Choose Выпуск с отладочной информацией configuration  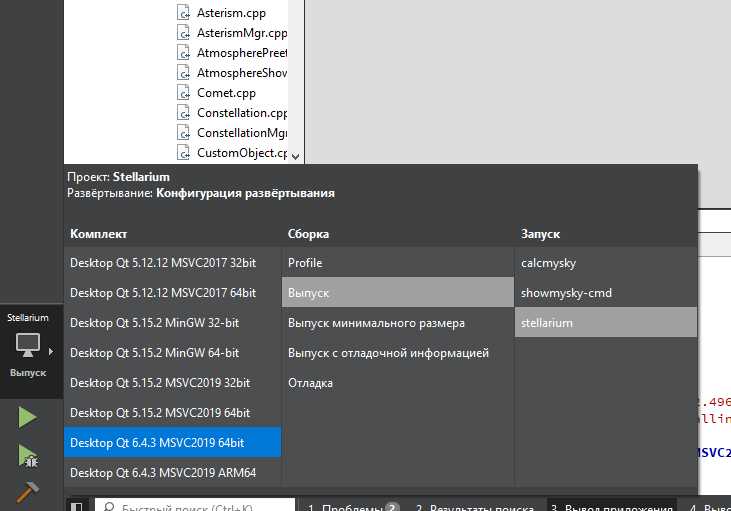point(398,353)
